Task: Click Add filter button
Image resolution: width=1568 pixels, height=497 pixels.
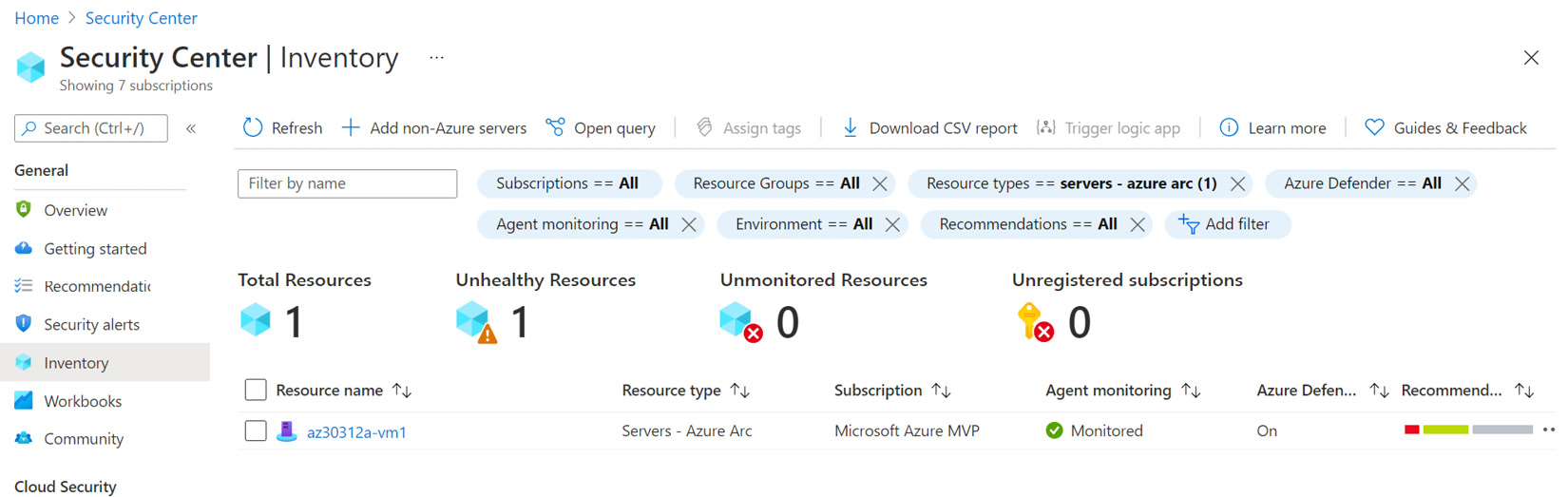Action: point(1228,224)
